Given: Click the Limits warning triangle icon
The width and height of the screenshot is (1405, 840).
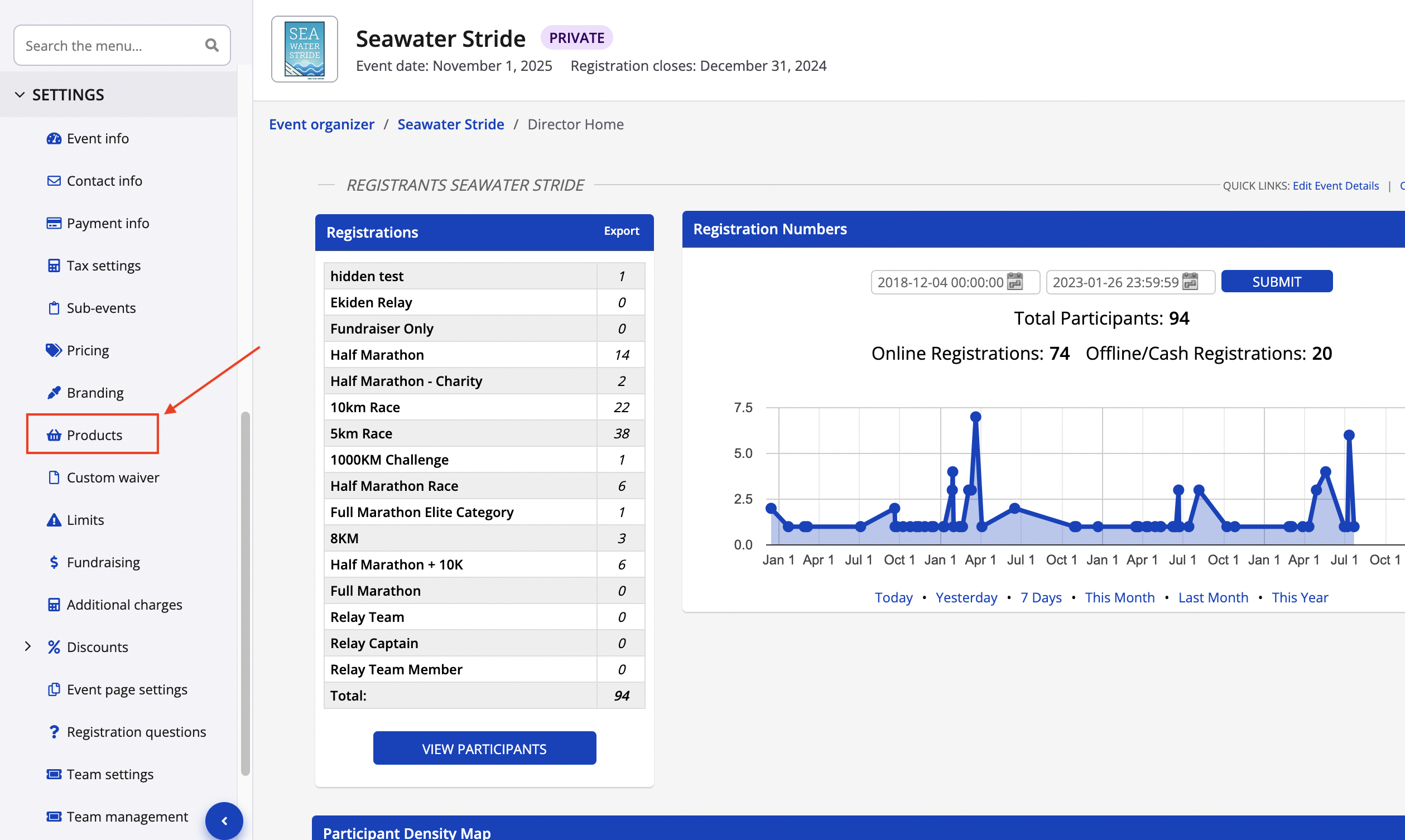Looking at the screenshot, I should click(54, 520).
